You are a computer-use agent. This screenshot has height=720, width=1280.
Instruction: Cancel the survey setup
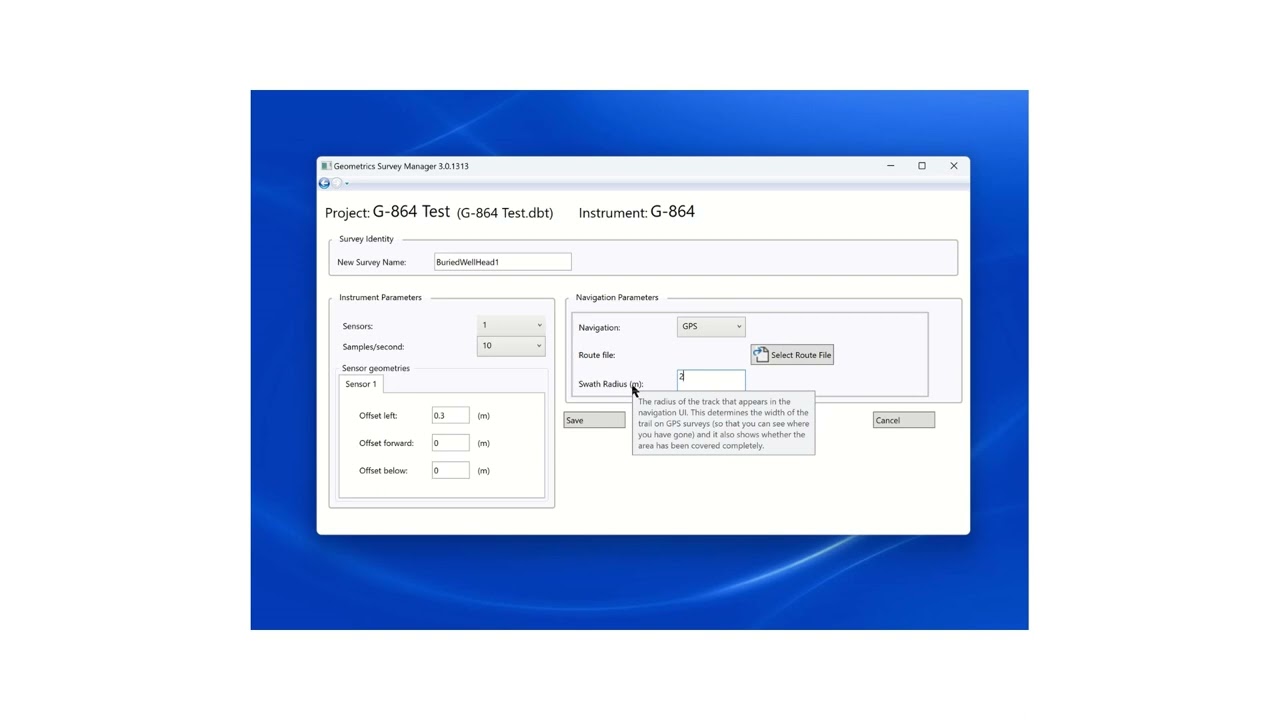pyautogui.click(x=903, y=420)
